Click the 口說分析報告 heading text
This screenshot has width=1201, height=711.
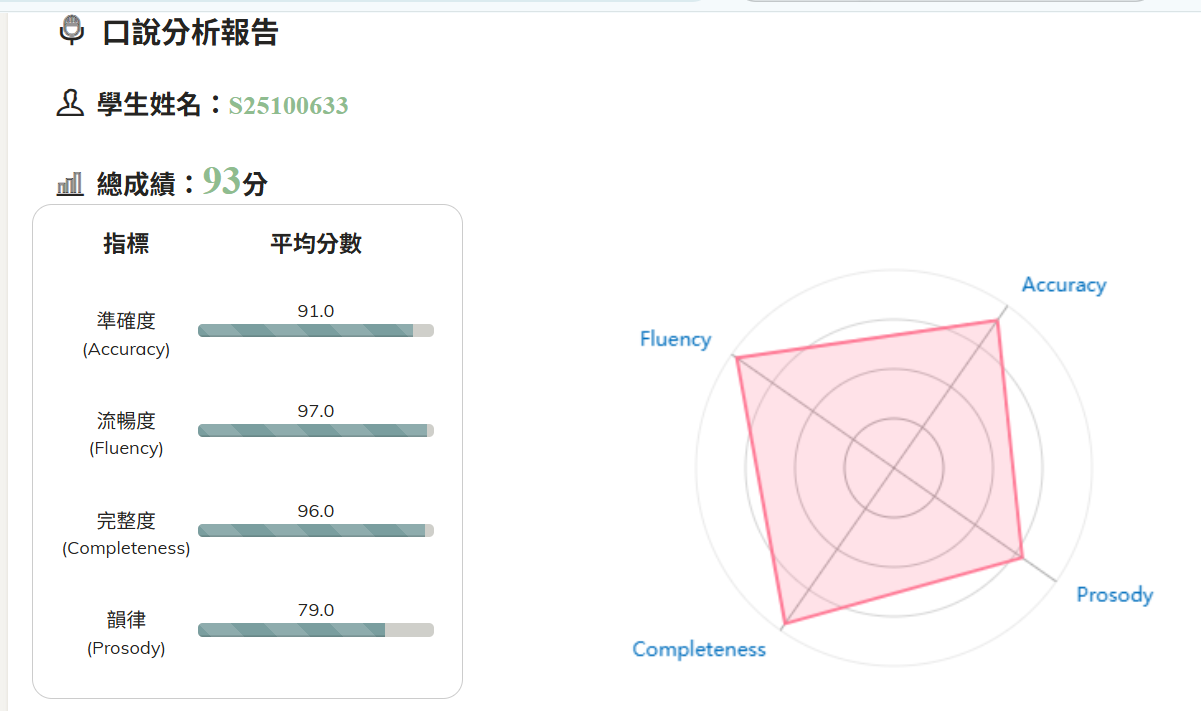point(190,33)
